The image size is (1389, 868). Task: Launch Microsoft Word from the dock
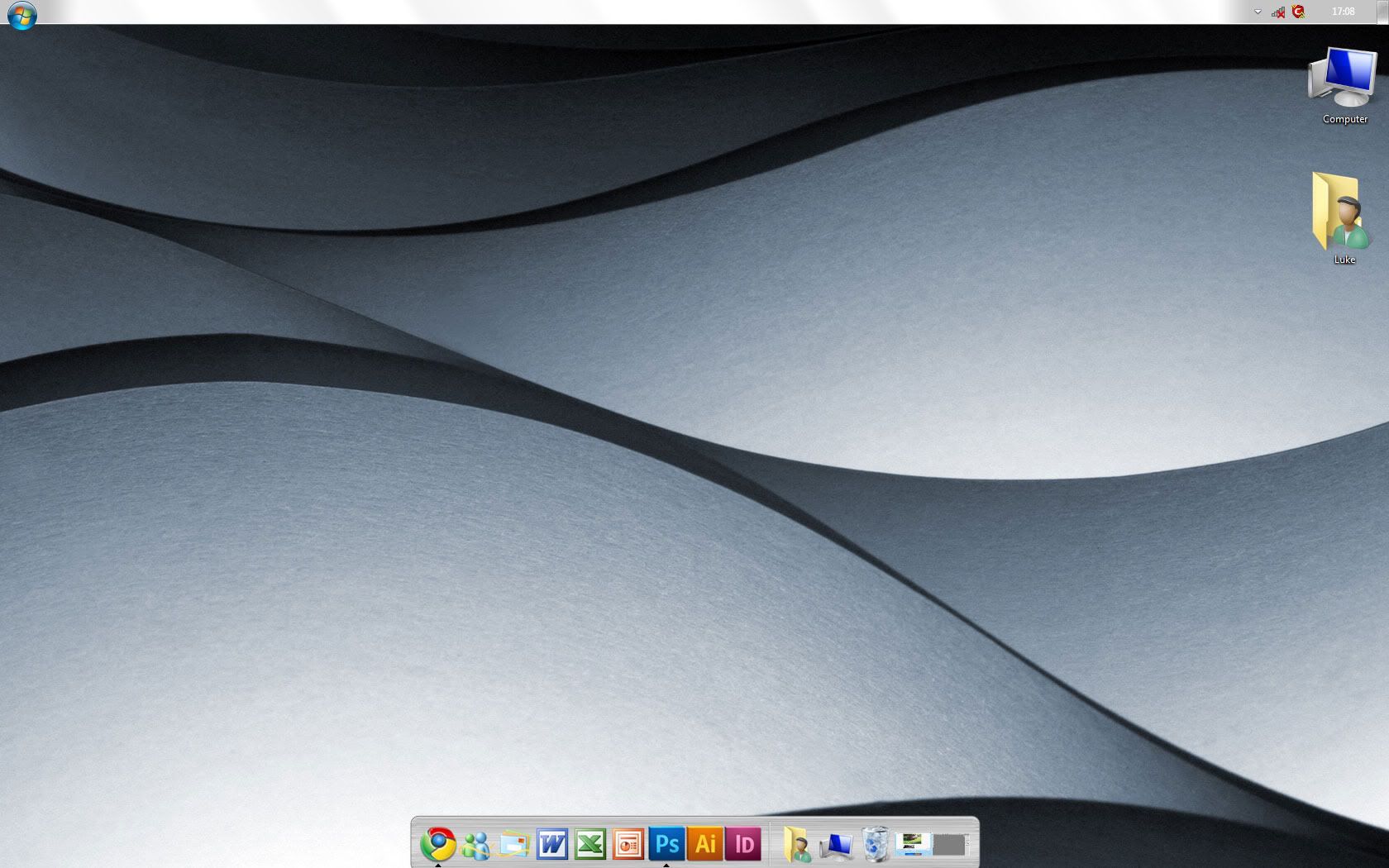(551, 845)
